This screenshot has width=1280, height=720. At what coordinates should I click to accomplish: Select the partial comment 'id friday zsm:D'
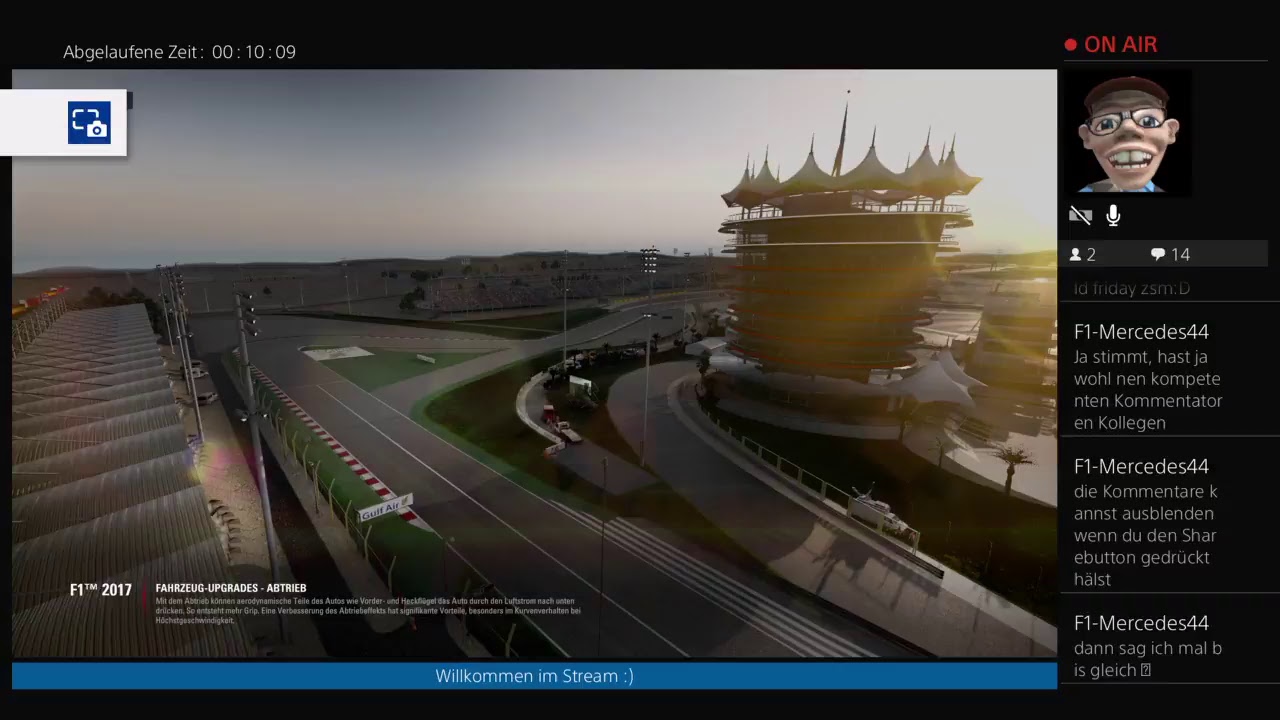[x=1132, y=289]
